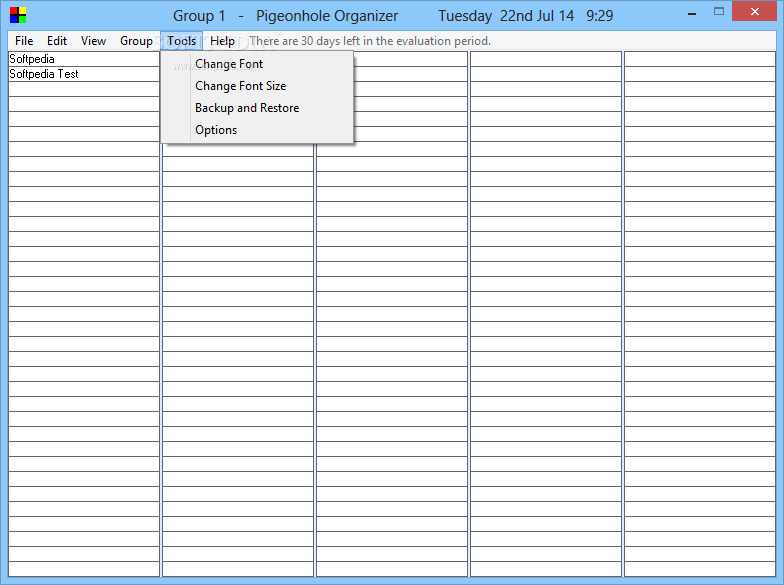
Task: Close the Pigeonhole Organizer window
Action: [x=754, y=12]
